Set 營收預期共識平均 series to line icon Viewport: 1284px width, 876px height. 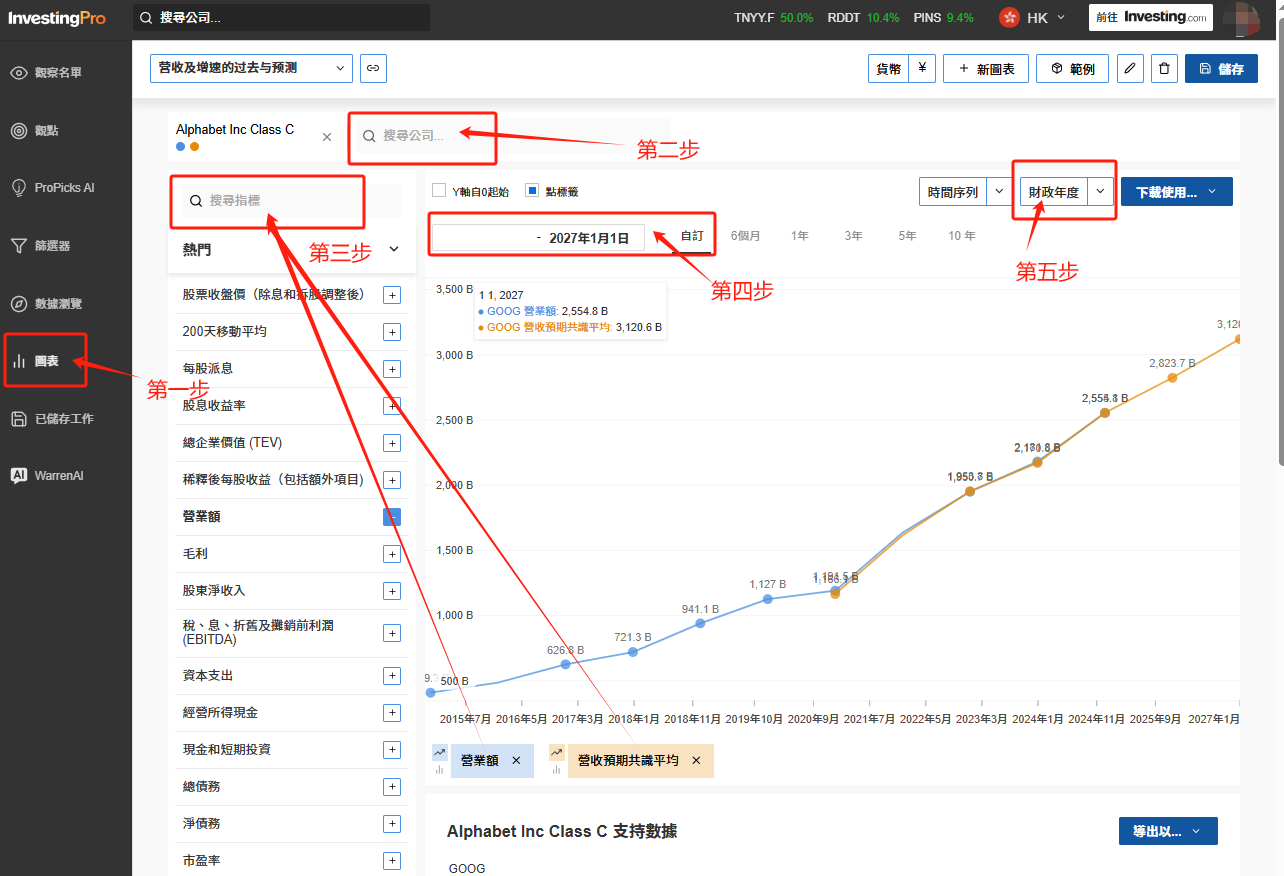[x=556, y=752]
